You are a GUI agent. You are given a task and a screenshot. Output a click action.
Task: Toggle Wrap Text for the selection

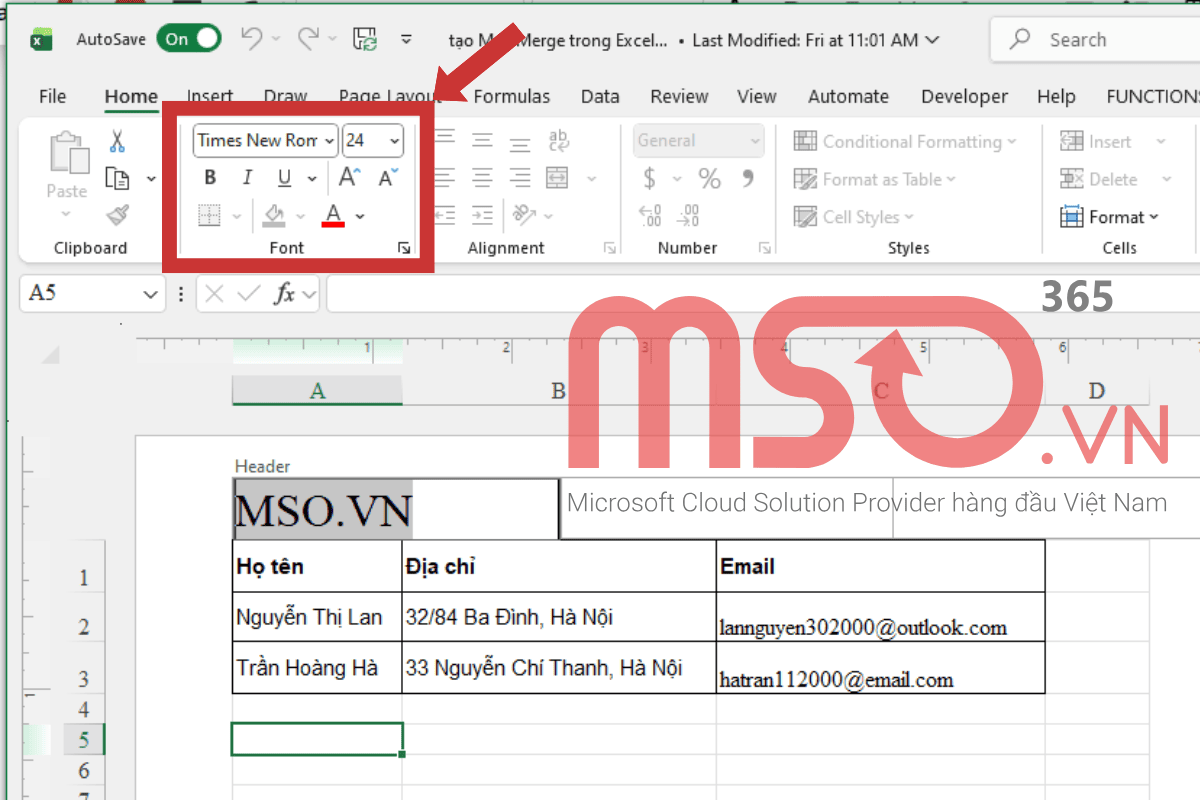click(x=558, y=141)
